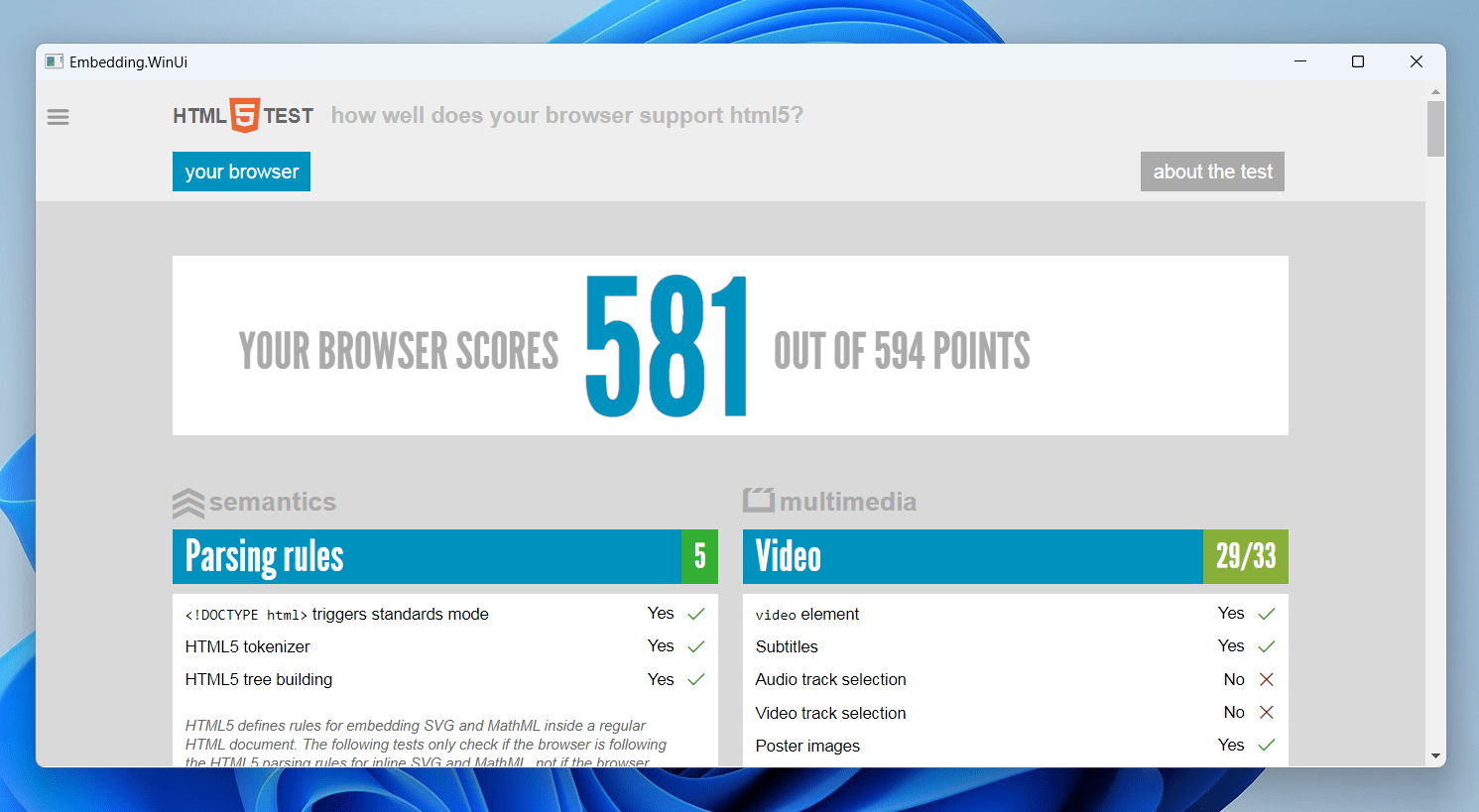Click the HTML5 shield logo
The height and width of the screenshot is (812, 1479).
tap(245, 115)
